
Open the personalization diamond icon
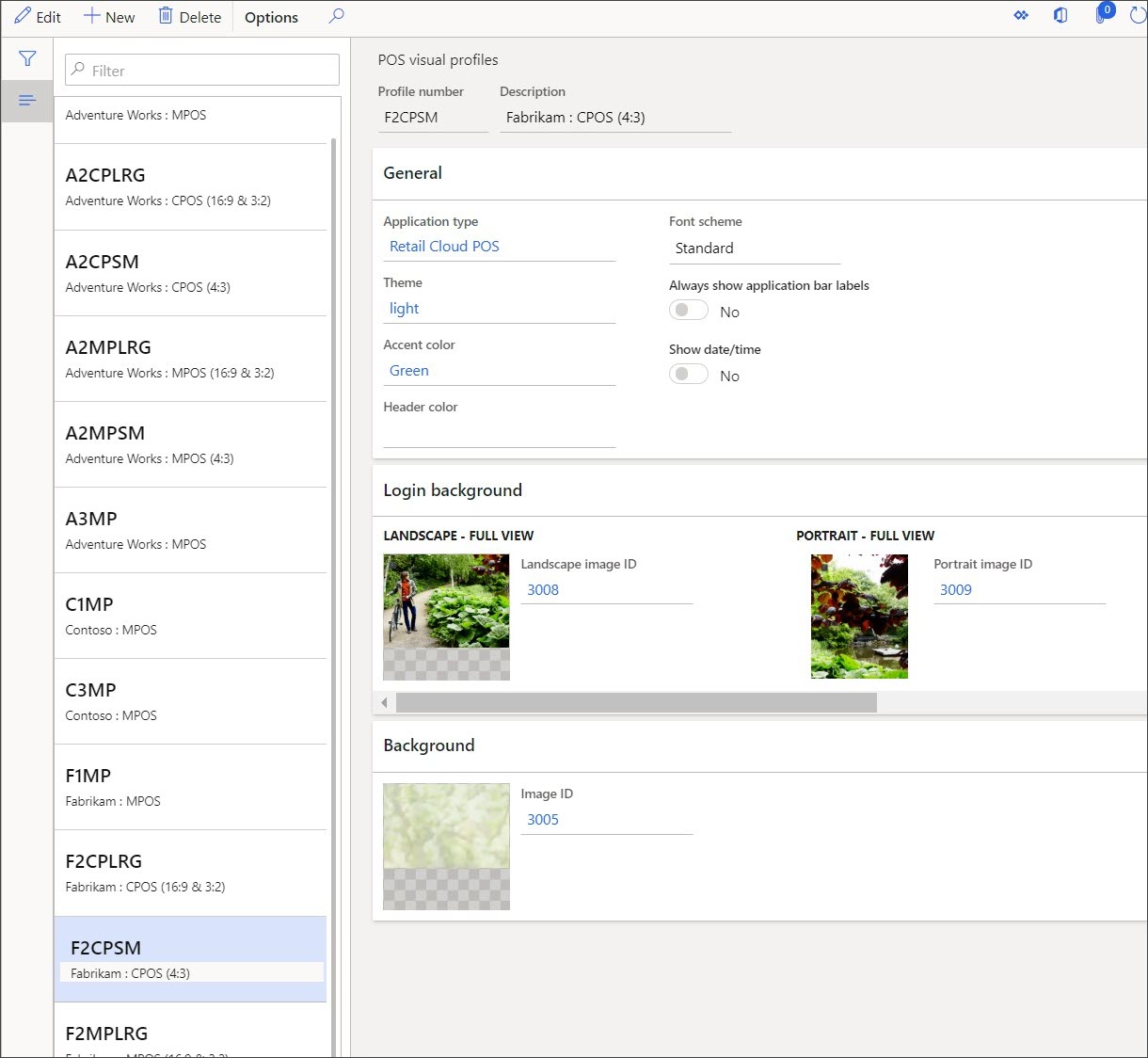point(1021,16)
